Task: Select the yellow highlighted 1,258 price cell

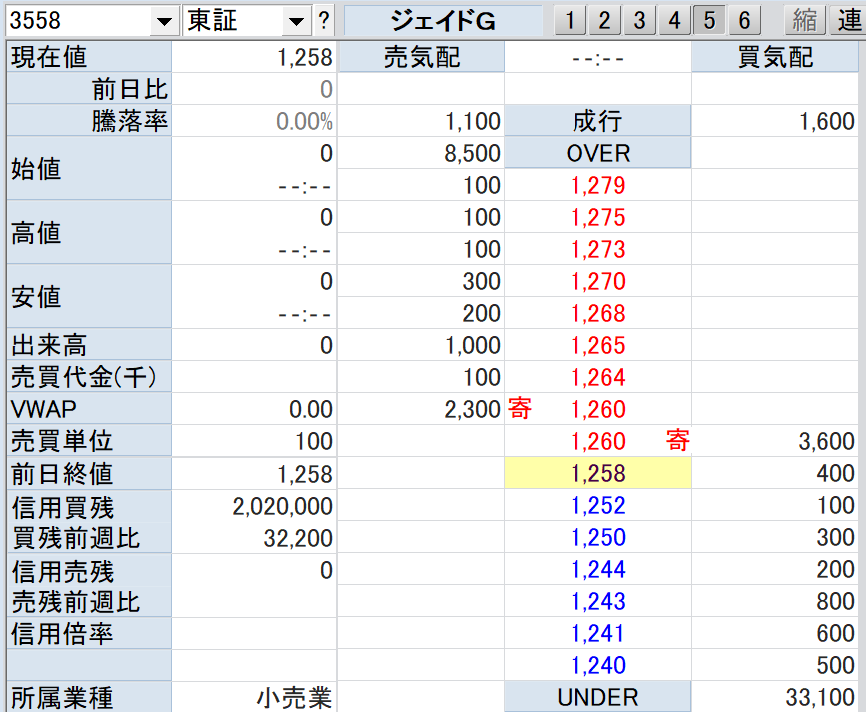Action: point(598,473)
